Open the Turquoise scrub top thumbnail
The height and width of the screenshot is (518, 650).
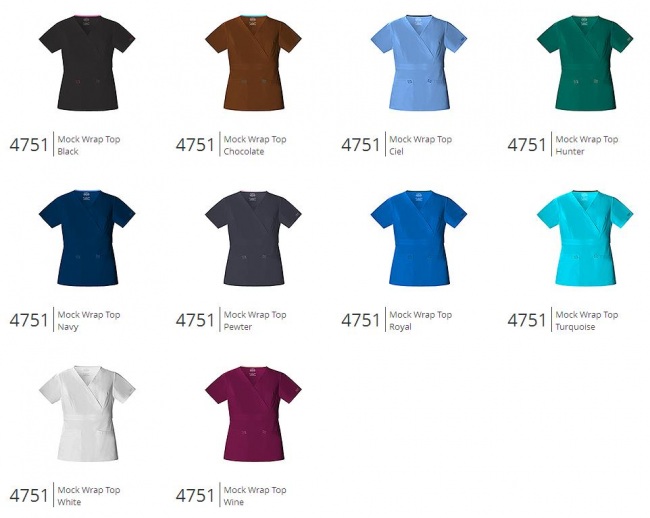585,238
